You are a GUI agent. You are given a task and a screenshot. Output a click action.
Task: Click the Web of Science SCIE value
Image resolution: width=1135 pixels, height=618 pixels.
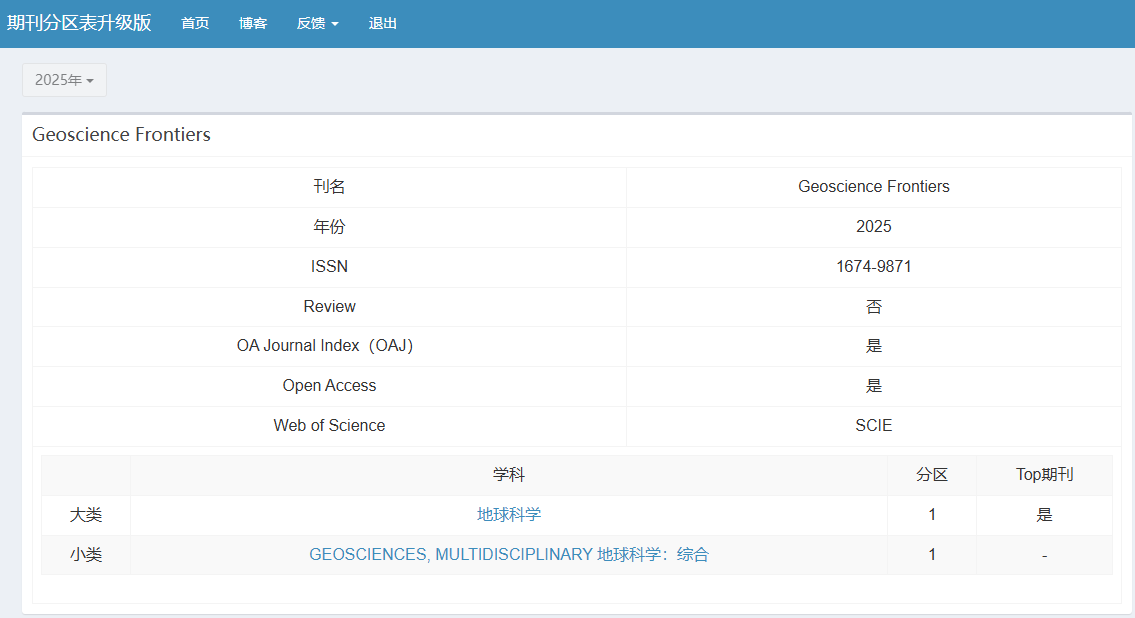tap(874, 426)
